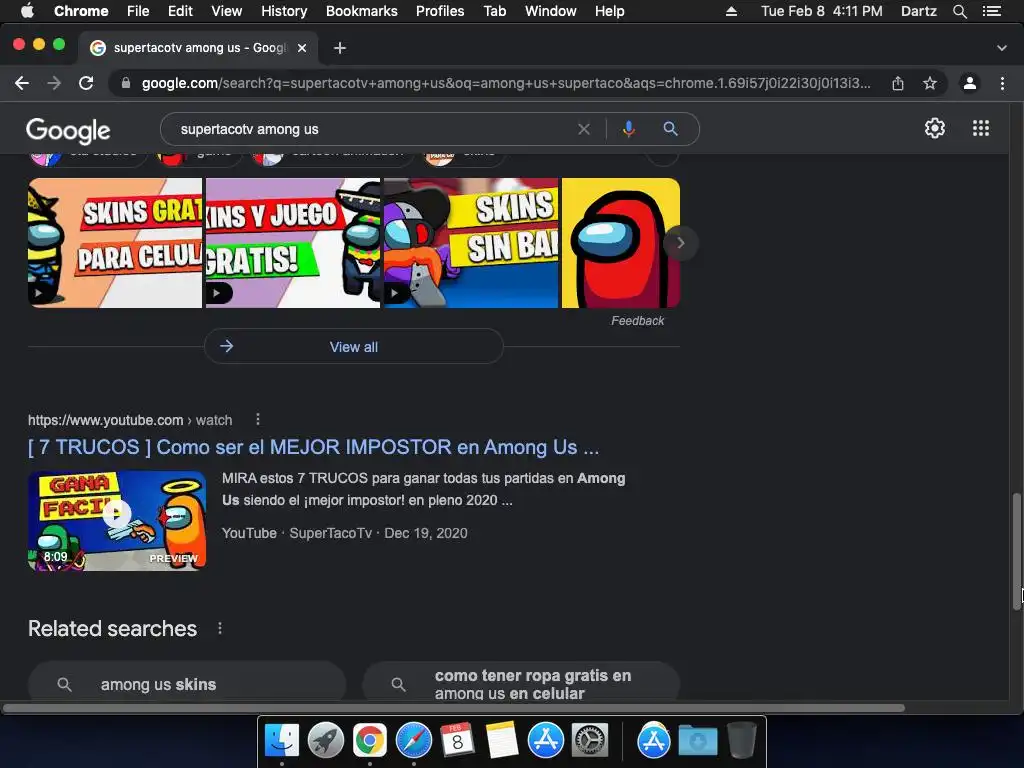Open the Edit menu

[180, 11]
